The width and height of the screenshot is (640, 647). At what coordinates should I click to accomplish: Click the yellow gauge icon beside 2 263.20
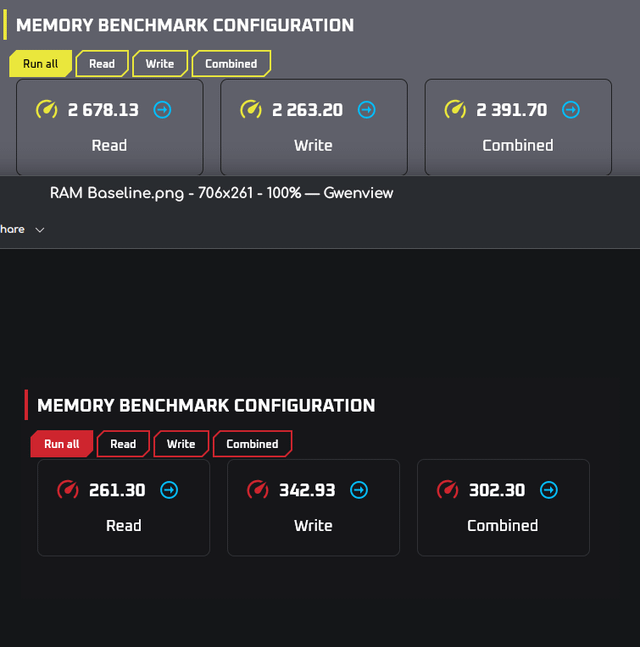pyautogui.click(x=251, y=109)
